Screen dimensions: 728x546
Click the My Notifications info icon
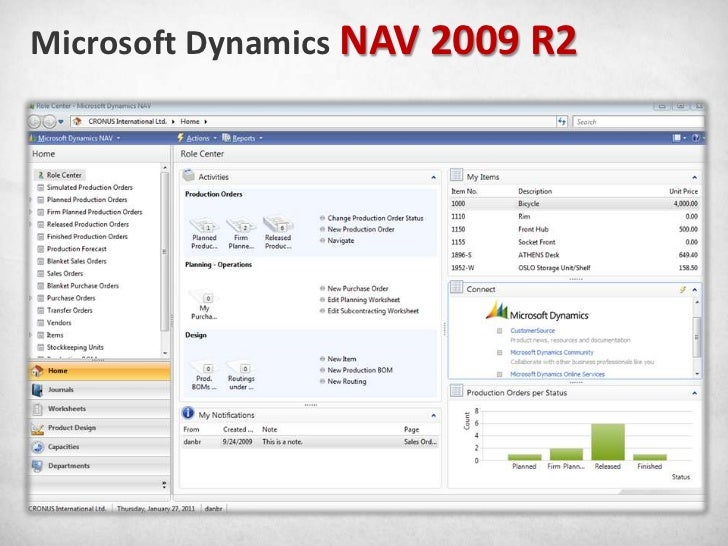click(x=188, y=413)
